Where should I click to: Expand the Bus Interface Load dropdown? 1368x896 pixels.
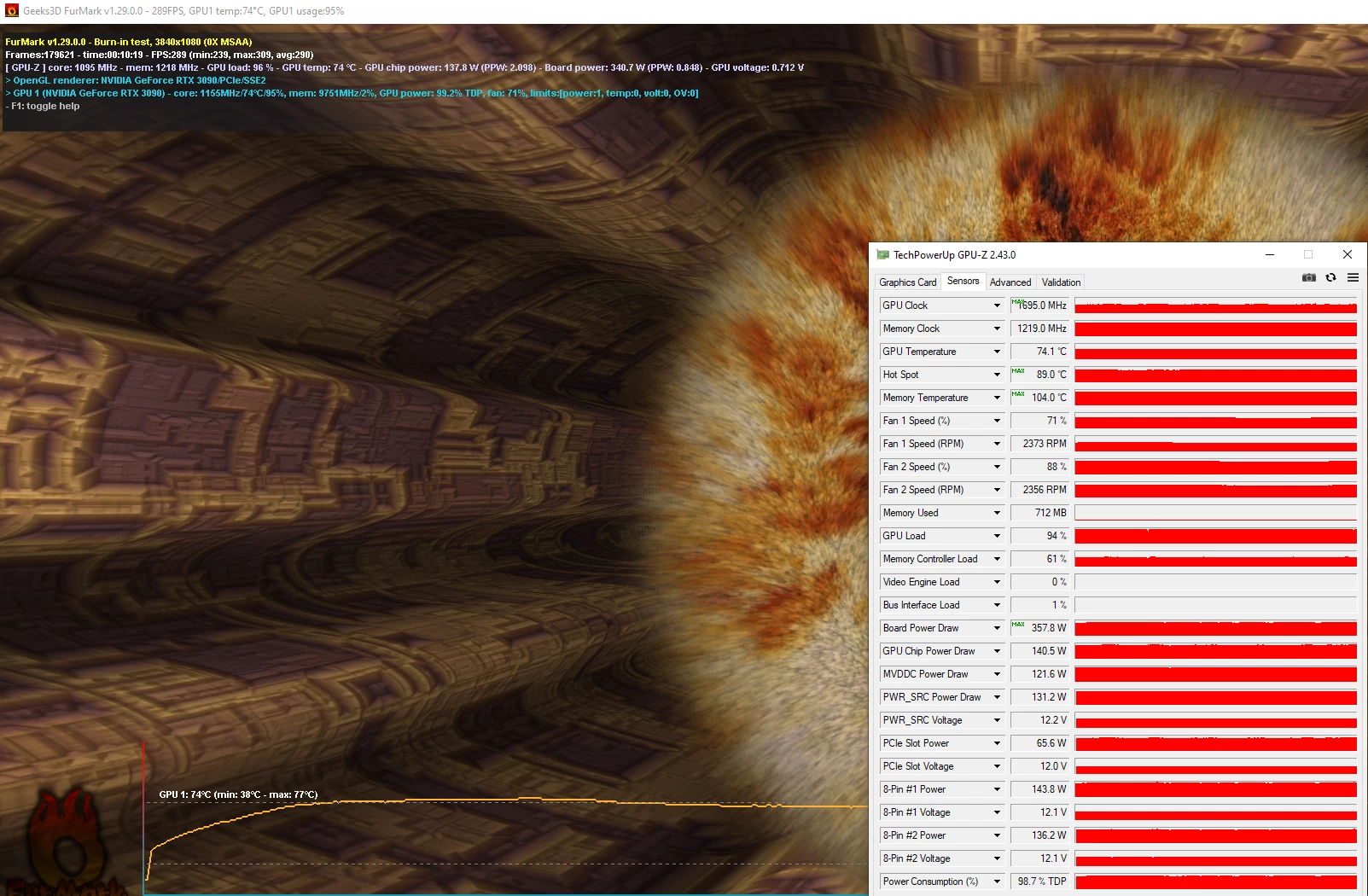pyautogui.click(x=997, y=605)
